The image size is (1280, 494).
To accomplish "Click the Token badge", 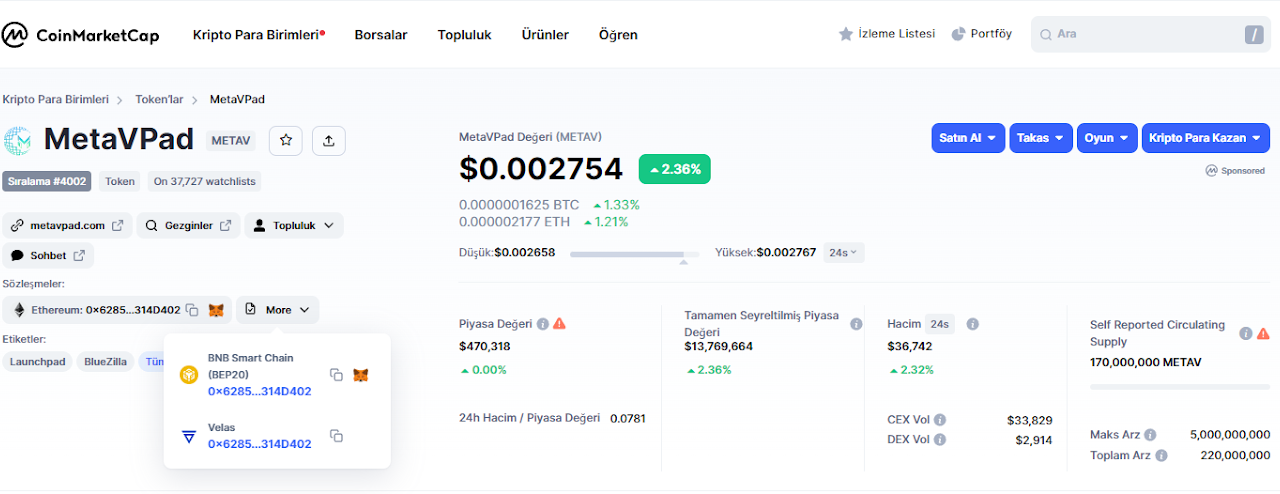I will tap(120, 181).
